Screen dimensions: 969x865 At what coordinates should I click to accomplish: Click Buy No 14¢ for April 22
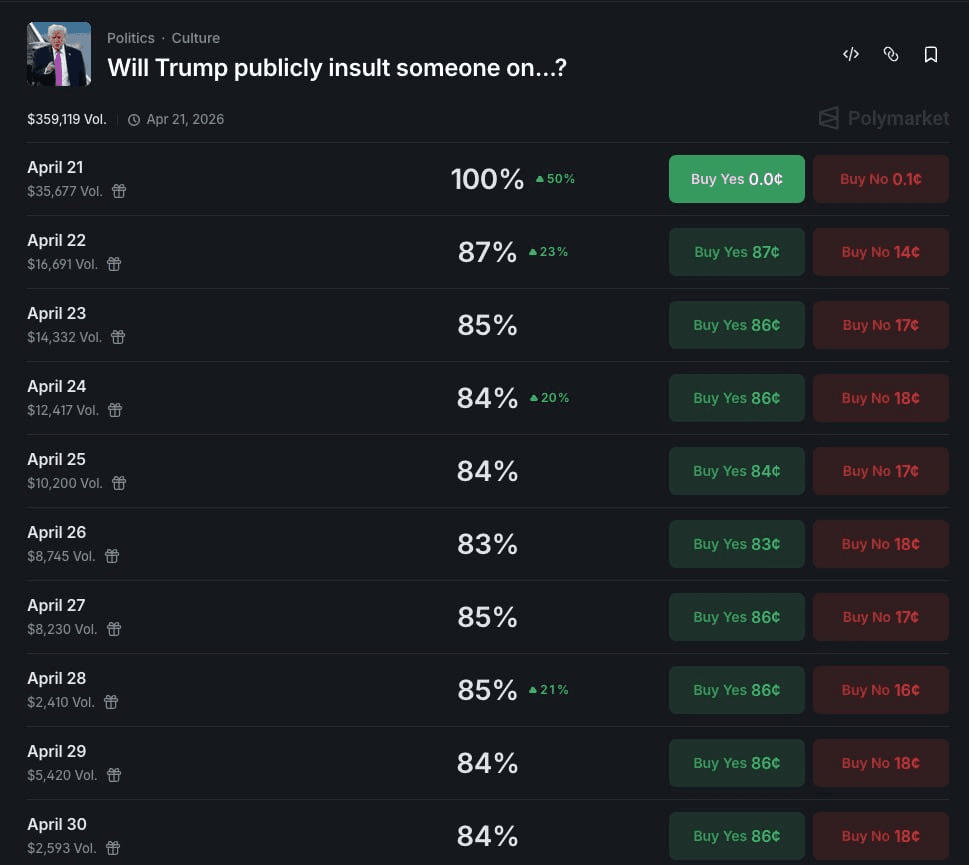pyautogui.click(x=880, y=252)
